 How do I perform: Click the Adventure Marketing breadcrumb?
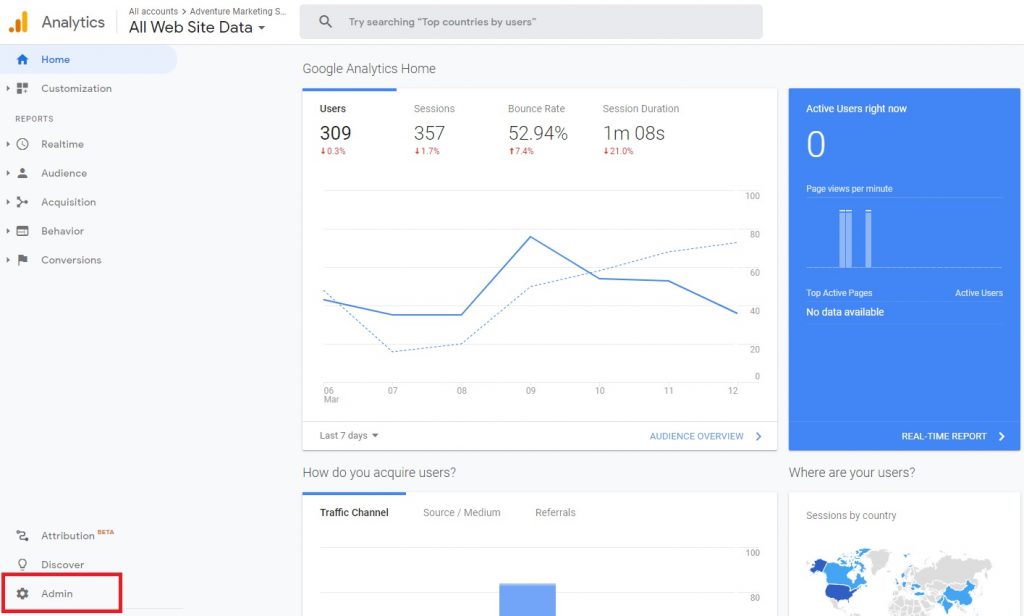coord(238,11)
